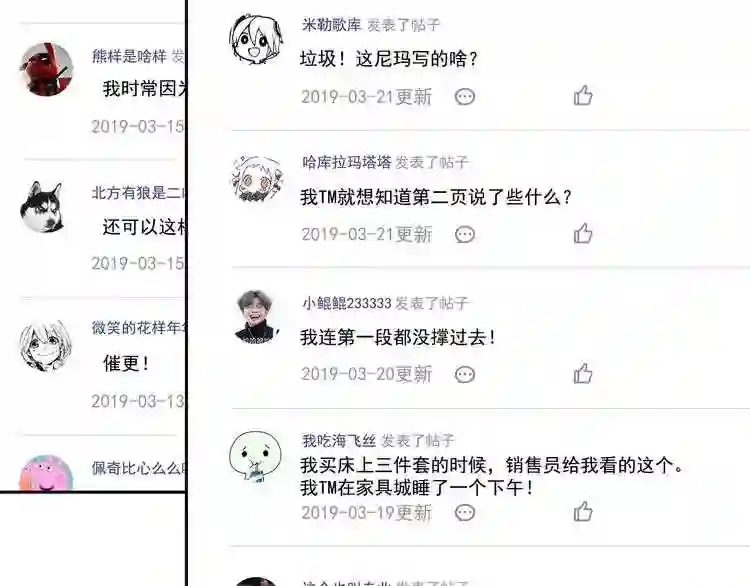The width and height of the screenshot is (750, 586).
Task: Like 小鲲鲲233333's post
Action: pyautogui.click(x=583, y=374)
